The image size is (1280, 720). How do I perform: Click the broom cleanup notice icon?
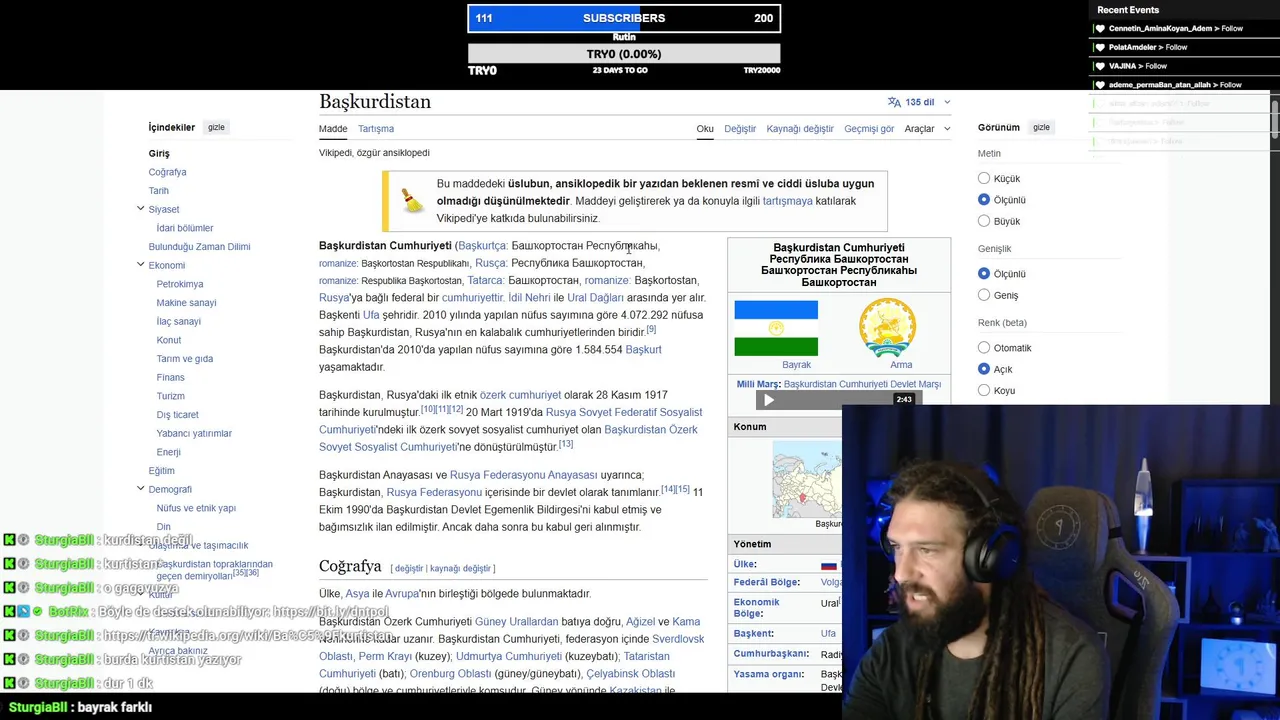click(x=412, y=200)
